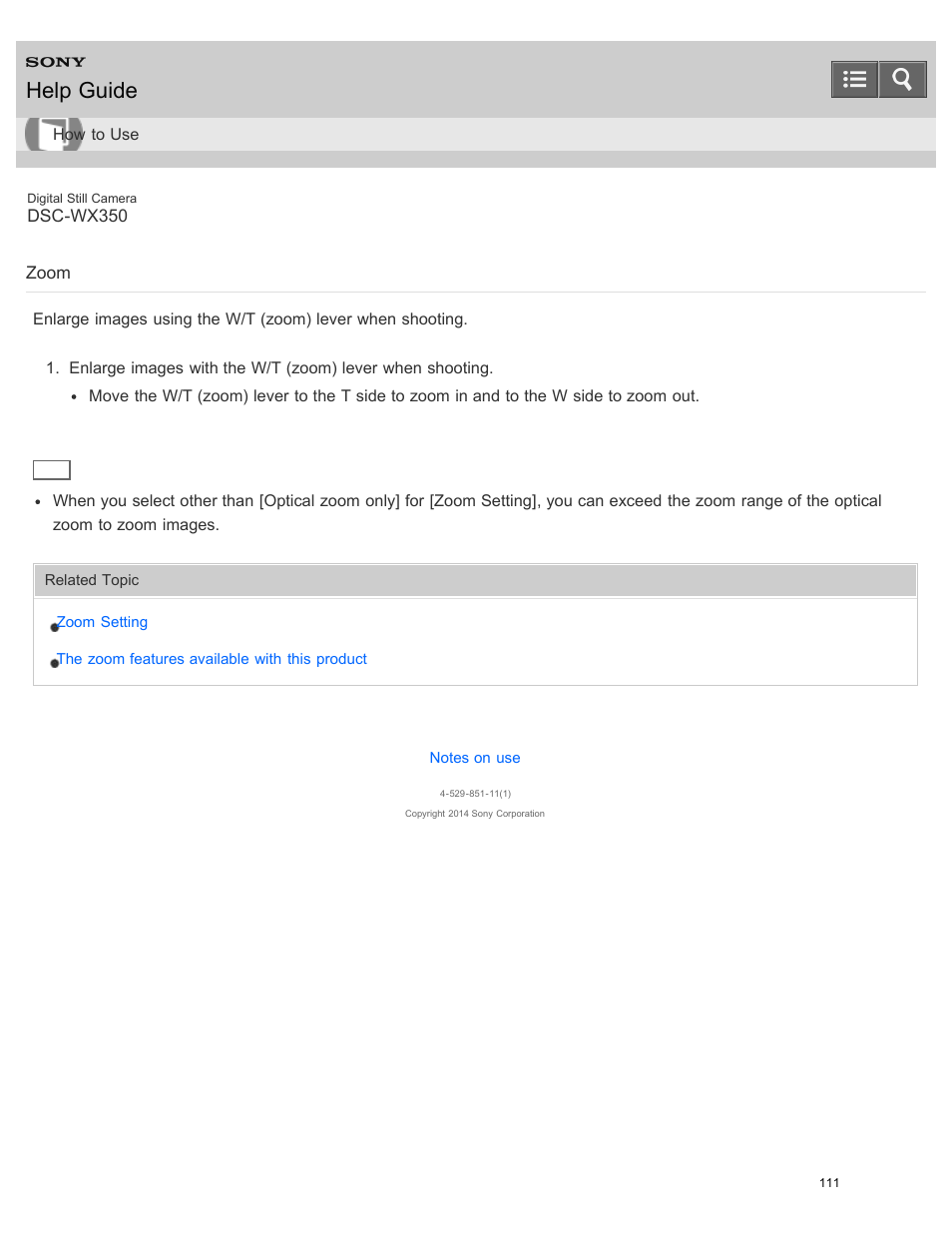This screenshot has height=1233, width=952.
Task: Click the search magnifier icon
Action: (x=902, y=80)
